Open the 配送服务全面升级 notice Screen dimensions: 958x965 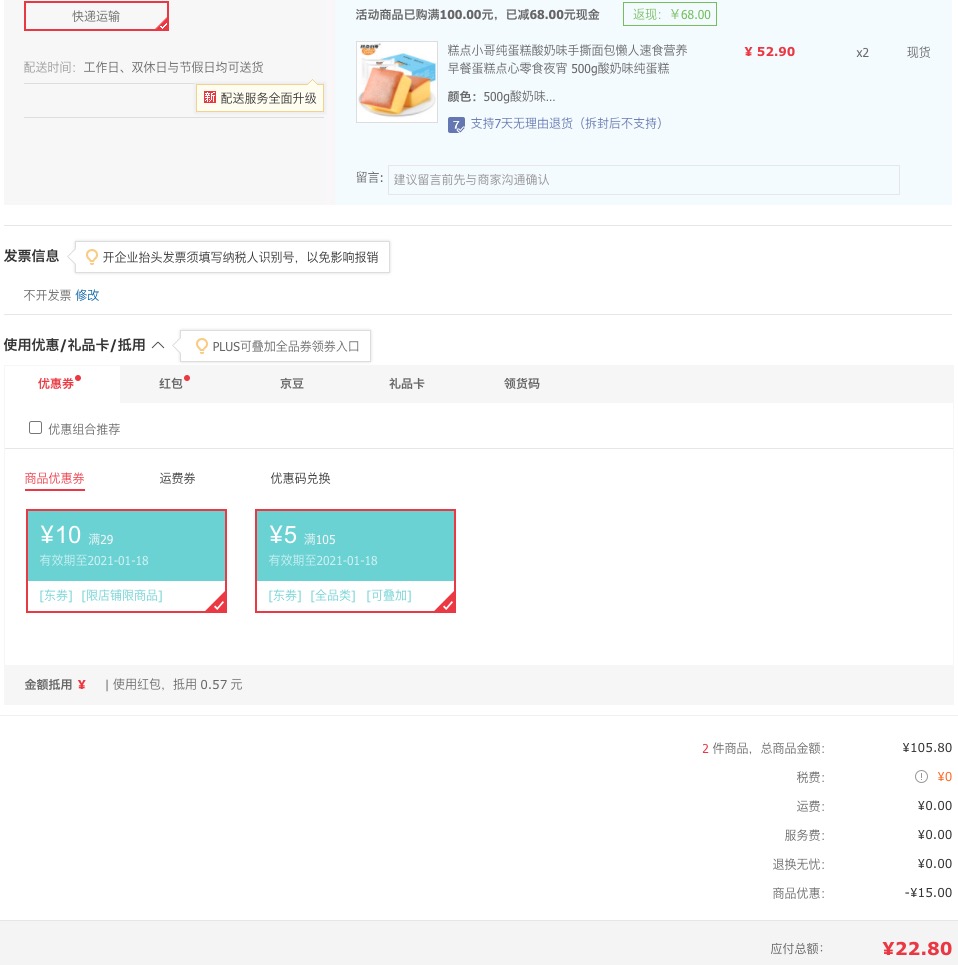pyautogui.click(x=260, y=98)
